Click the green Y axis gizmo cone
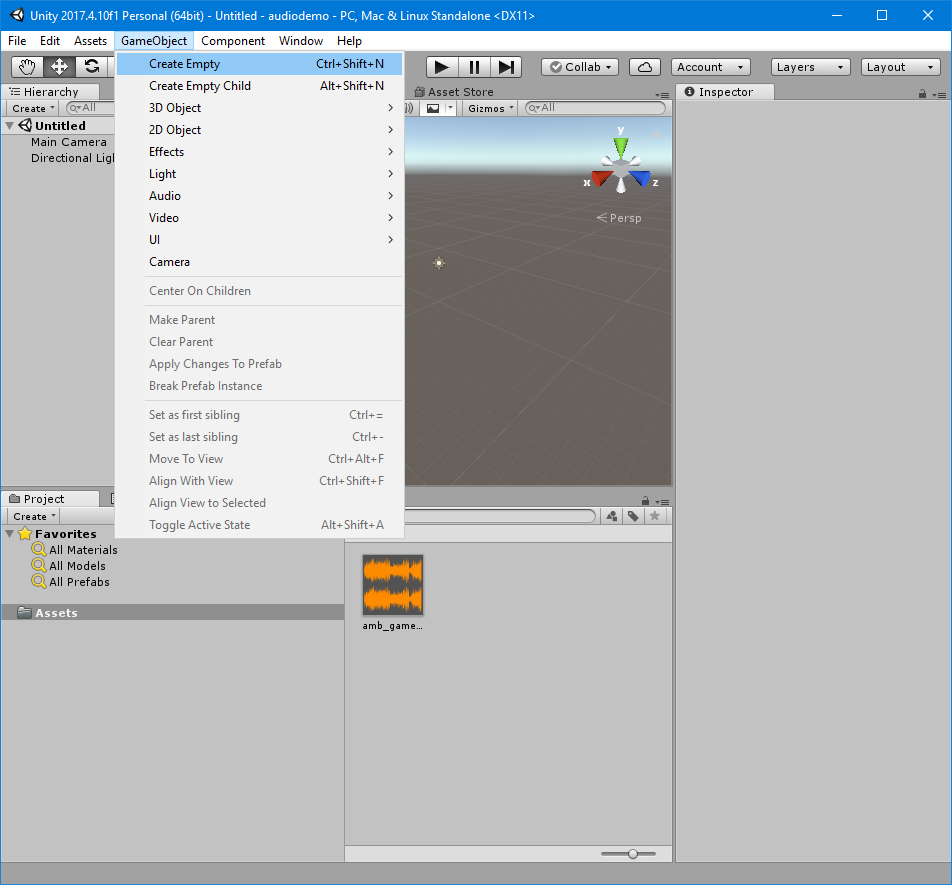Image resolution: width=952 pixels, height=885 pixels. 620,146
